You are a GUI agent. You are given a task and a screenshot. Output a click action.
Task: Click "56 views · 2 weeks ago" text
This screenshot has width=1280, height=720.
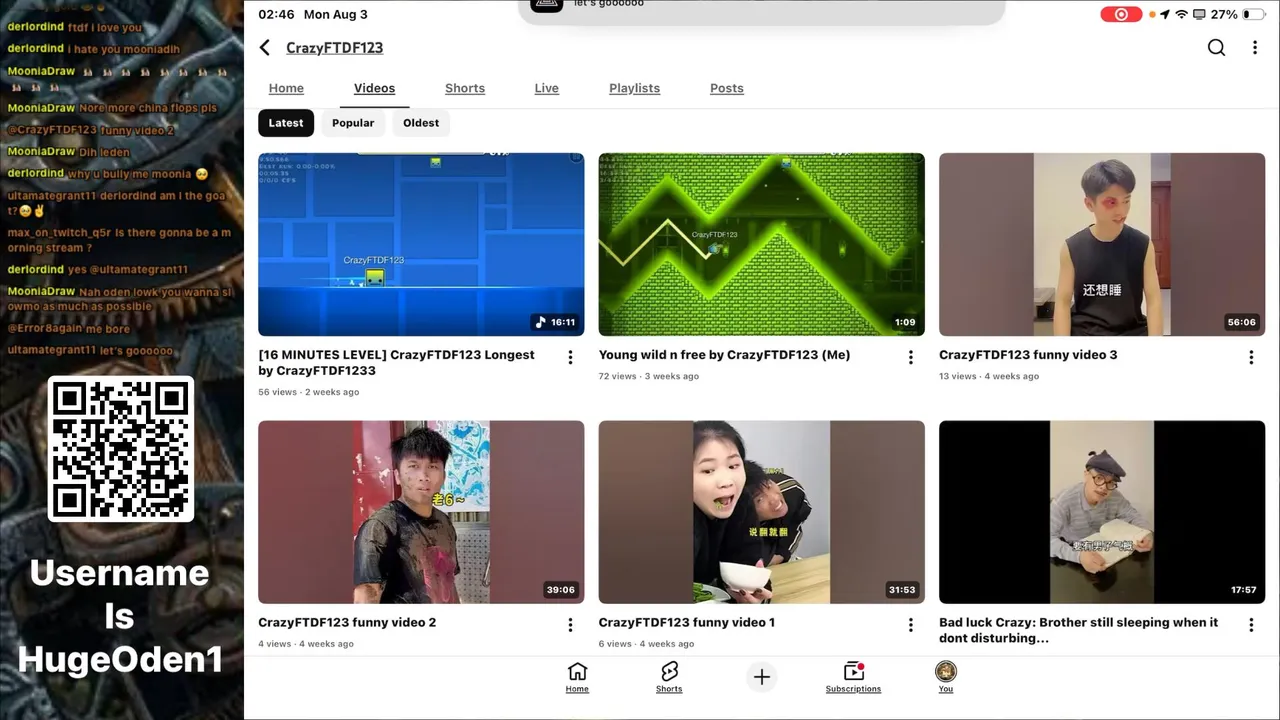tap(308, 392)
